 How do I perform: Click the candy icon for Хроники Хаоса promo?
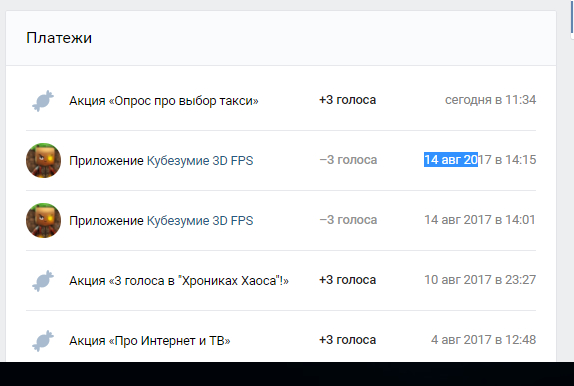click(x=43, y=281)
